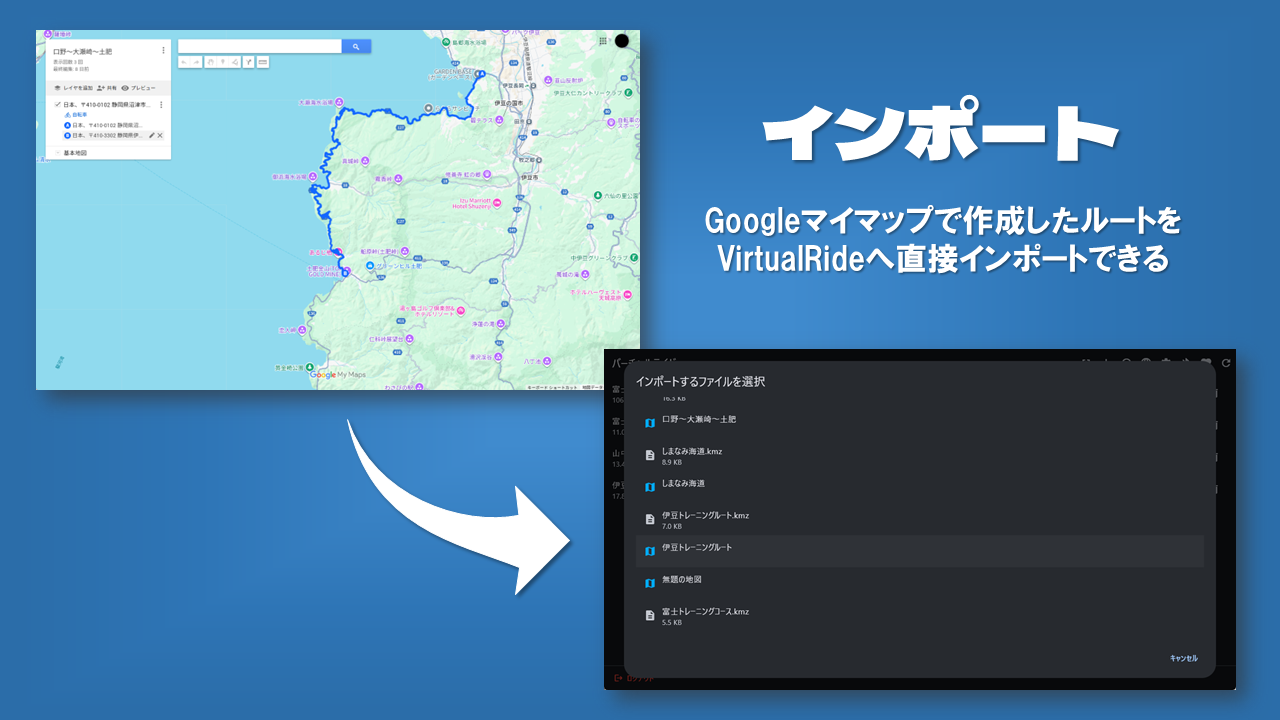Click the search magnifier icon
1280x720 pixels.
point(356,46)
